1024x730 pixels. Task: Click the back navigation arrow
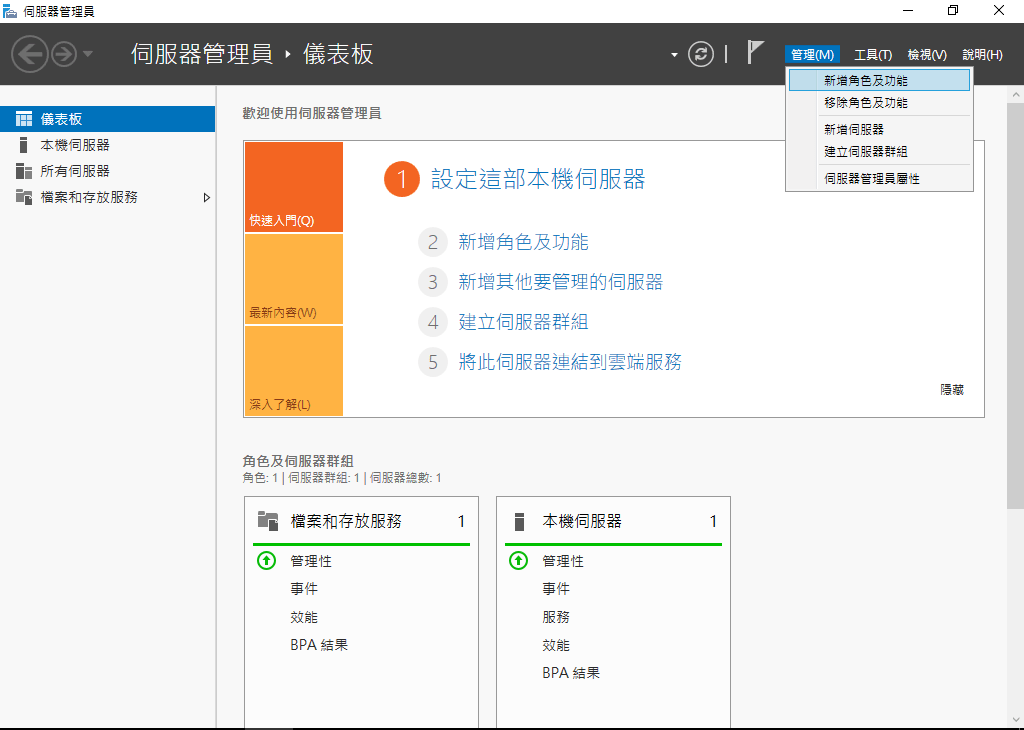[x=30, y=54]
